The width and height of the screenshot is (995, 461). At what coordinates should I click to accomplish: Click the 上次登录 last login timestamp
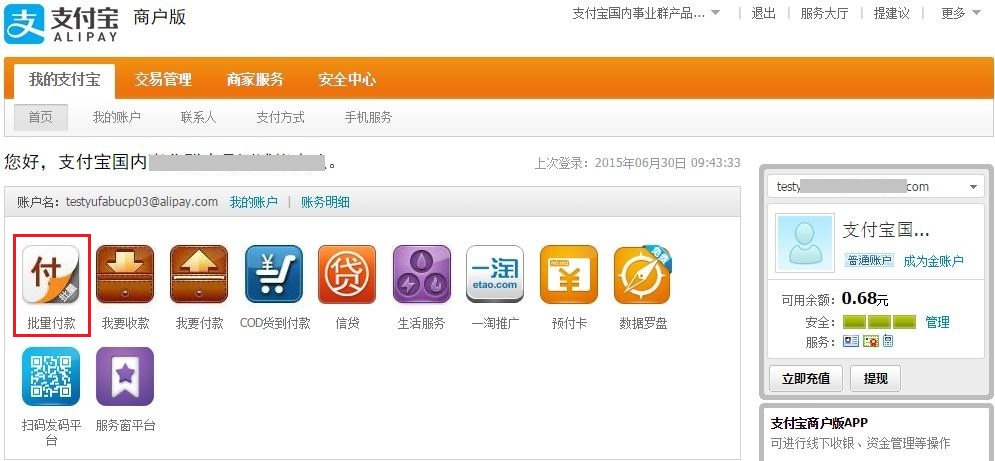637,163
